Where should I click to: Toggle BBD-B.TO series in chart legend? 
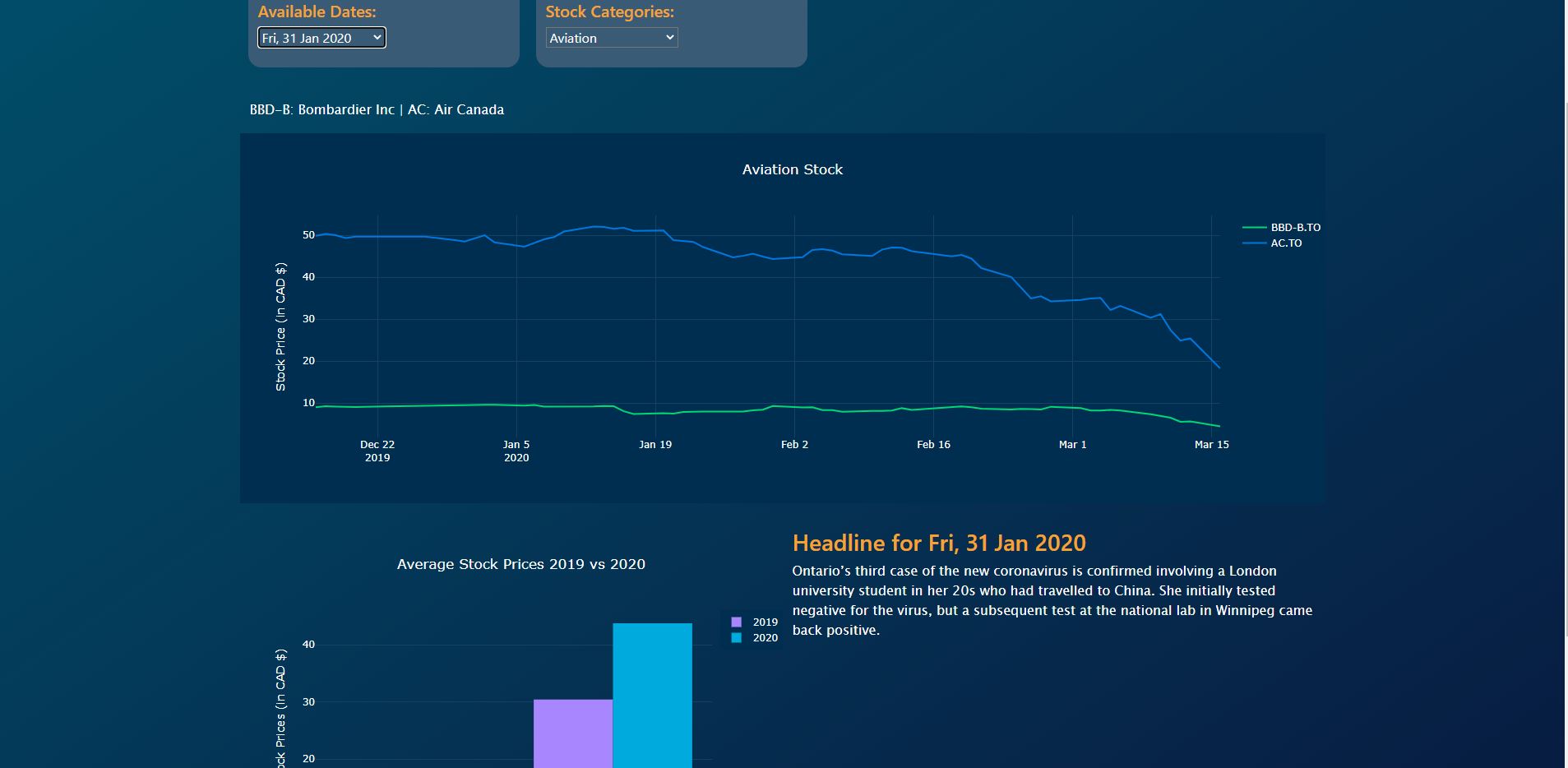[x=1294, y=228]
